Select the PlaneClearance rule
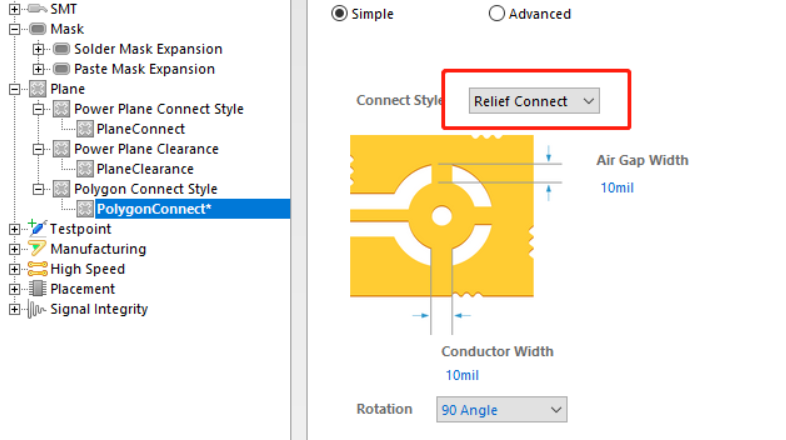The image size is (786, 440). click(x=144, y=169)
